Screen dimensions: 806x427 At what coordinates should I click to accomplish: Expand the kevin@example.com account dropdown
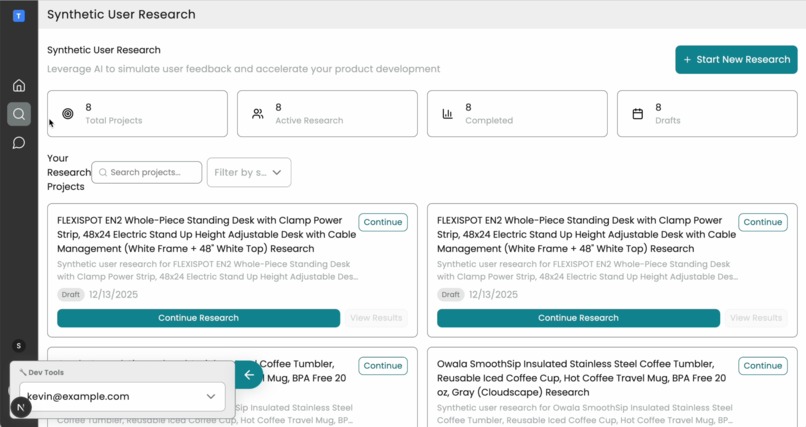122,396
